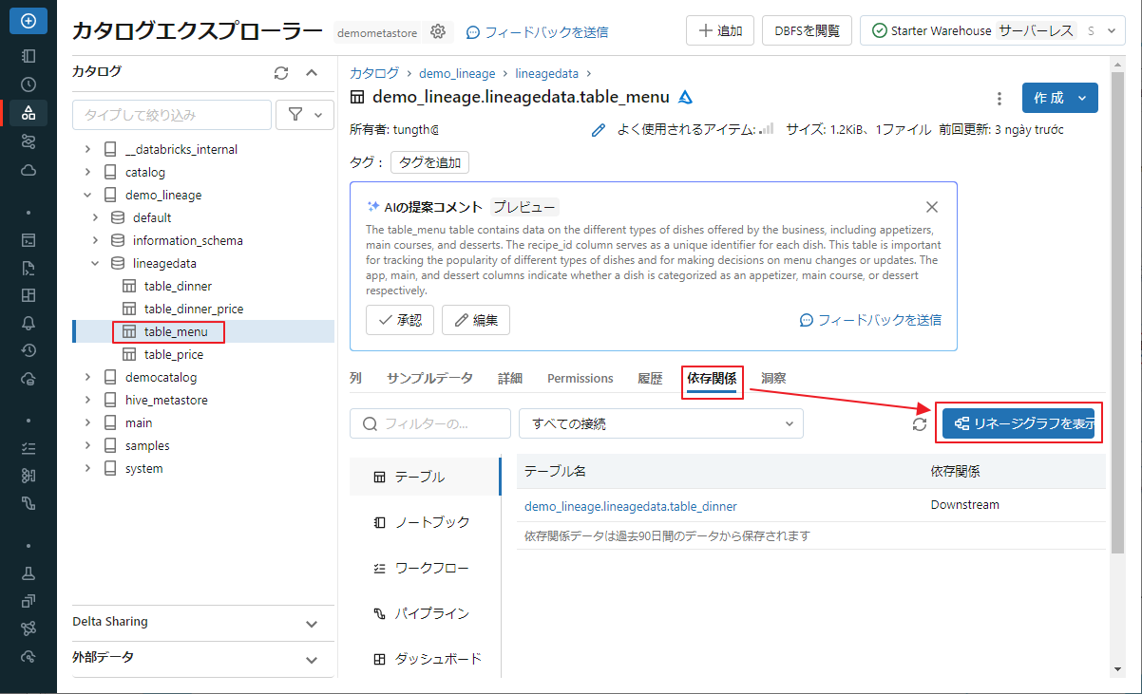Switch to the サンプルデータ tab

(x=430, y=379)
